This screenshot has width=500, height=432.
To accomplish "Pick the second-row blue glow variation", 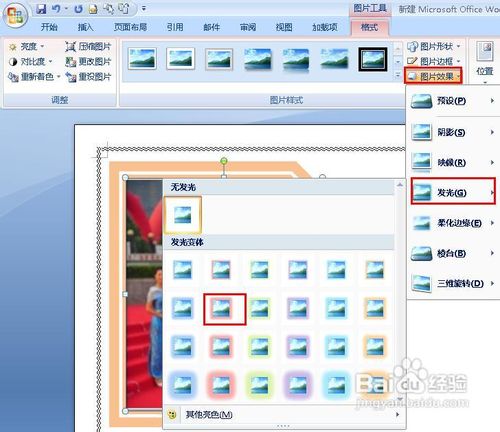I will click(x=183, y=309).
